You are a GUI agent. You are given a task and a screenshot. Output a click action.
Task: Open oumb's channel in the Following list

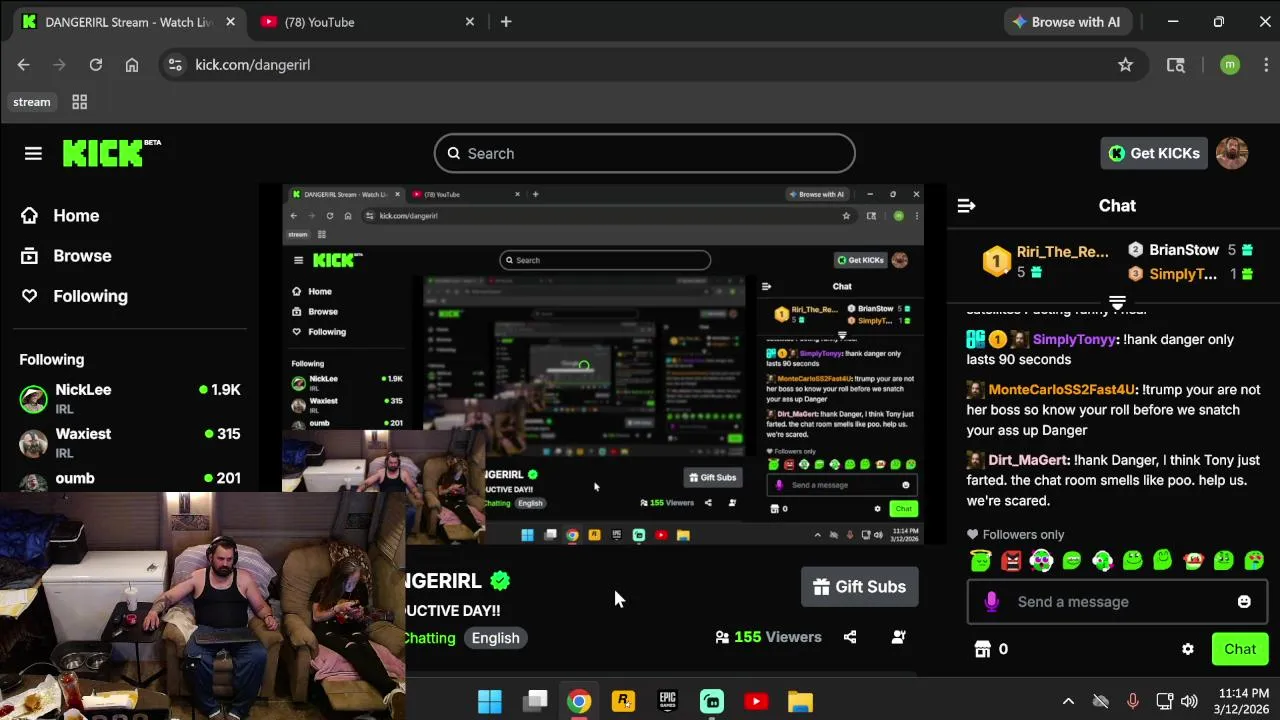click(x=130, y=480)
